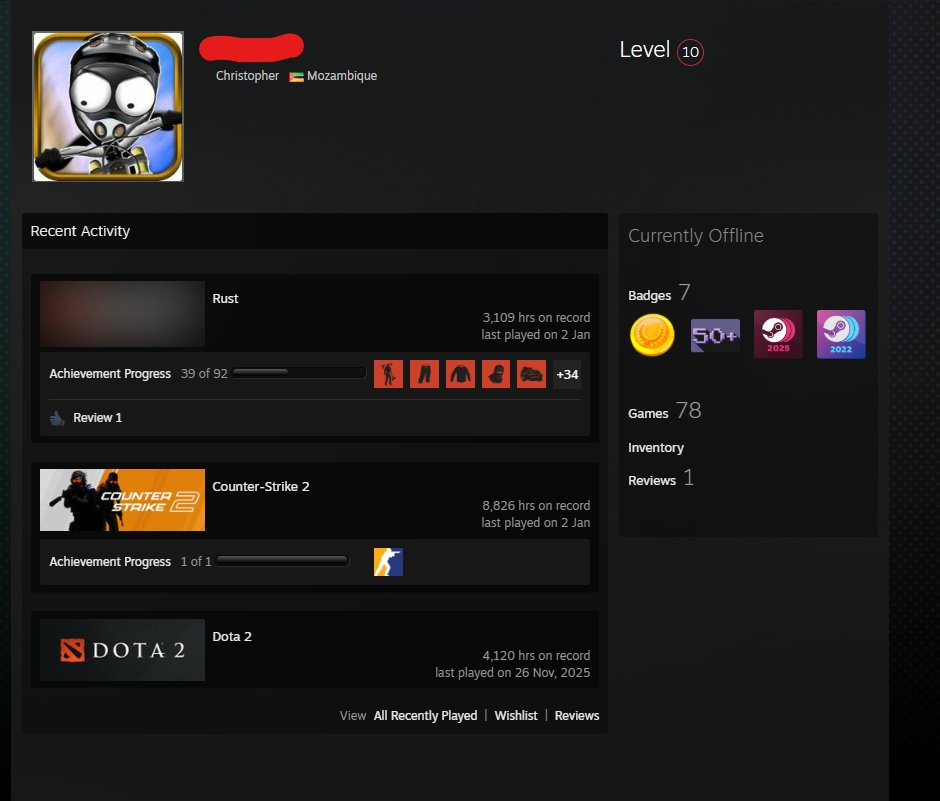Click the profile avatar image
This screenshot has width=940, height=801.
pyautogui.click(x=108, y=107)
